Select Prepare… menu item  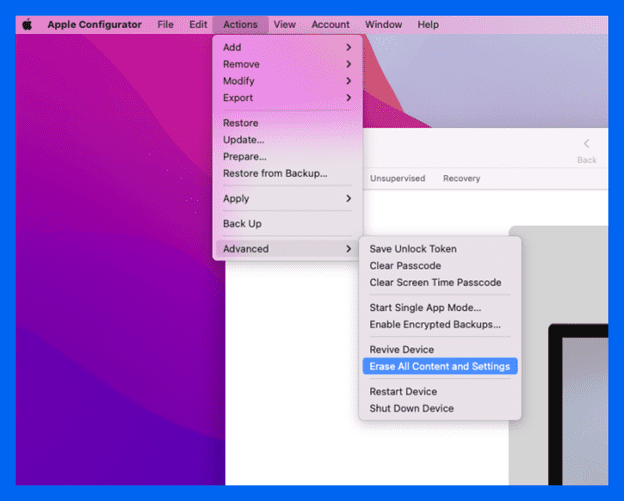click(287, 156)
